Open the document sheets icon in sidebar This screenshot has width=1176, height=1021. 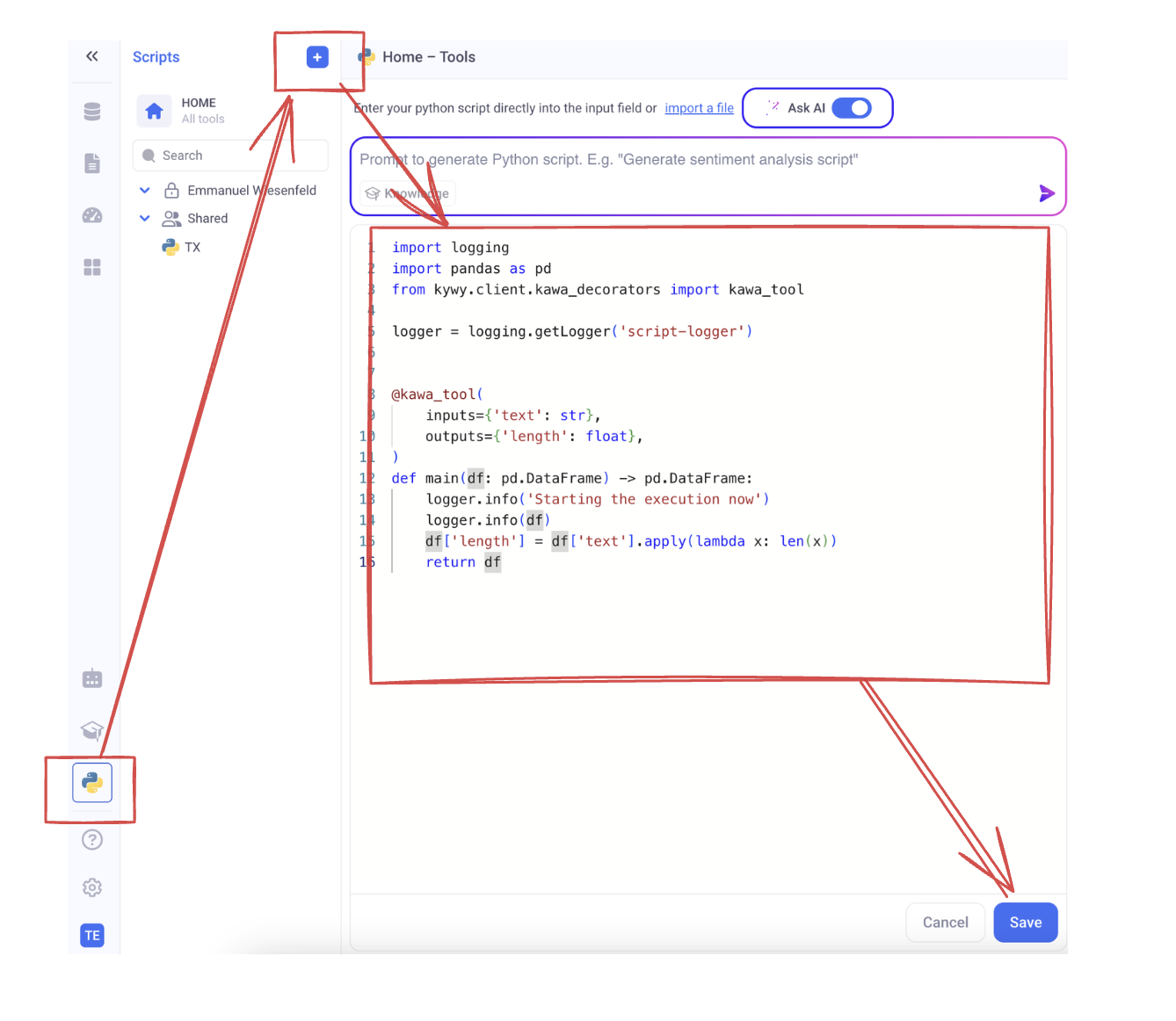92,163
